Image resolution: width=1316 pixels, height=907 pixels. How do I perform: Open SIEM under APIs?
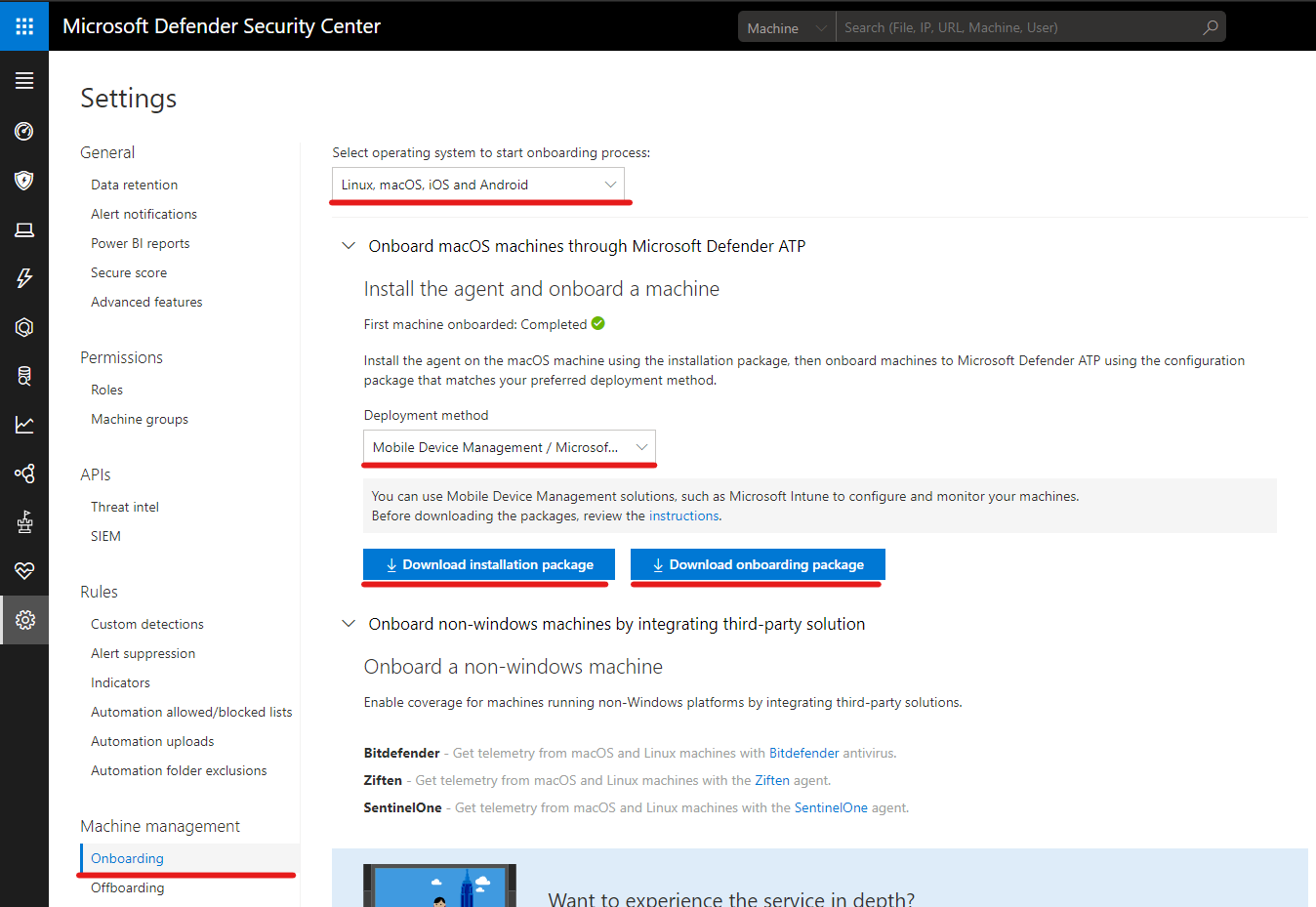(106, 536)
